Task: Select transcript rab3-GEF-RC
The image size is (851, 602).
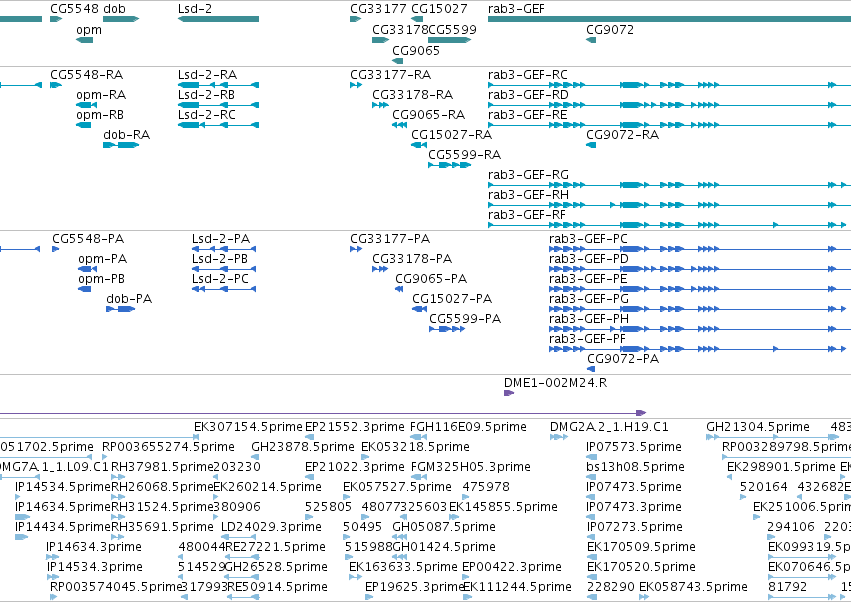Action: [x=528, y=74]
